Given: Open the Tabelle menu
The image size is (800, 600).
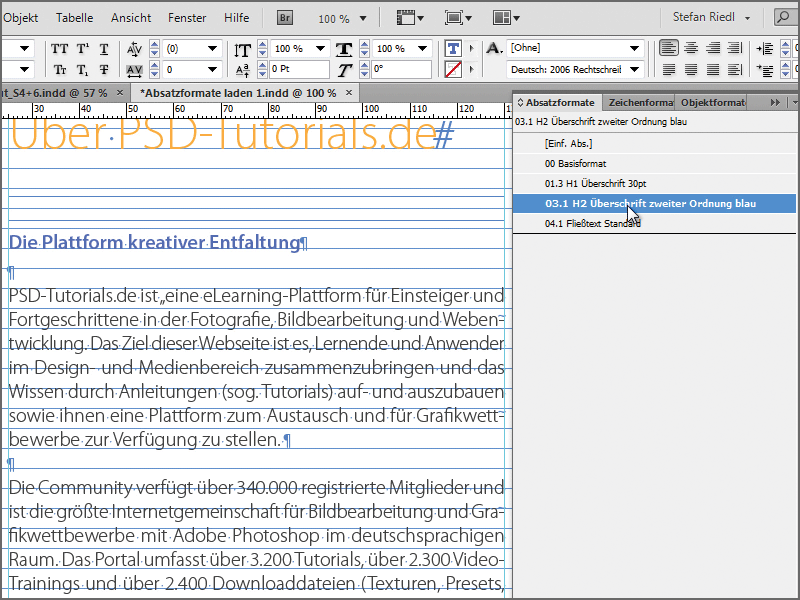Looking at the screenshot, I should pos(74,18).
